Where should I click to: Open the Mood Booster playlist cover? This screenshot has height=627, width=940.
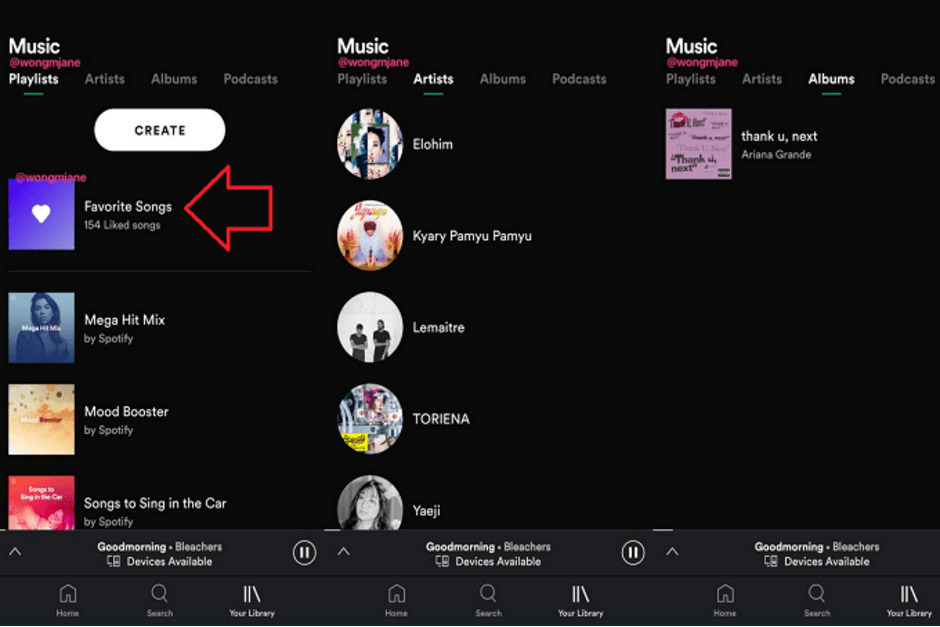click(x=41, y=420)
